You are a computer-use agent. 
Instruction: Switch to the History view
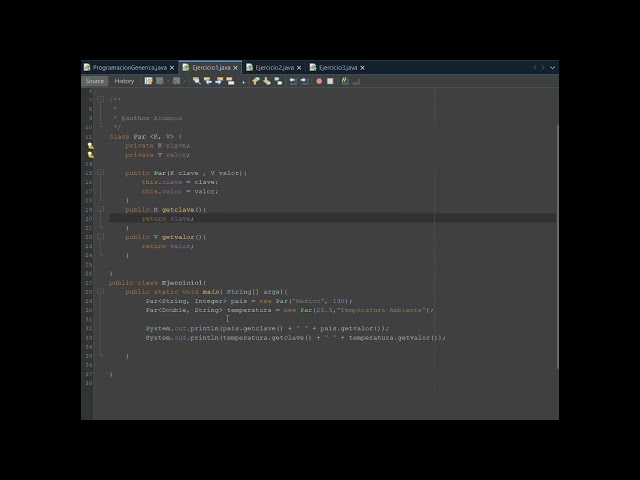pyautogui.click(x=124, y=81)
